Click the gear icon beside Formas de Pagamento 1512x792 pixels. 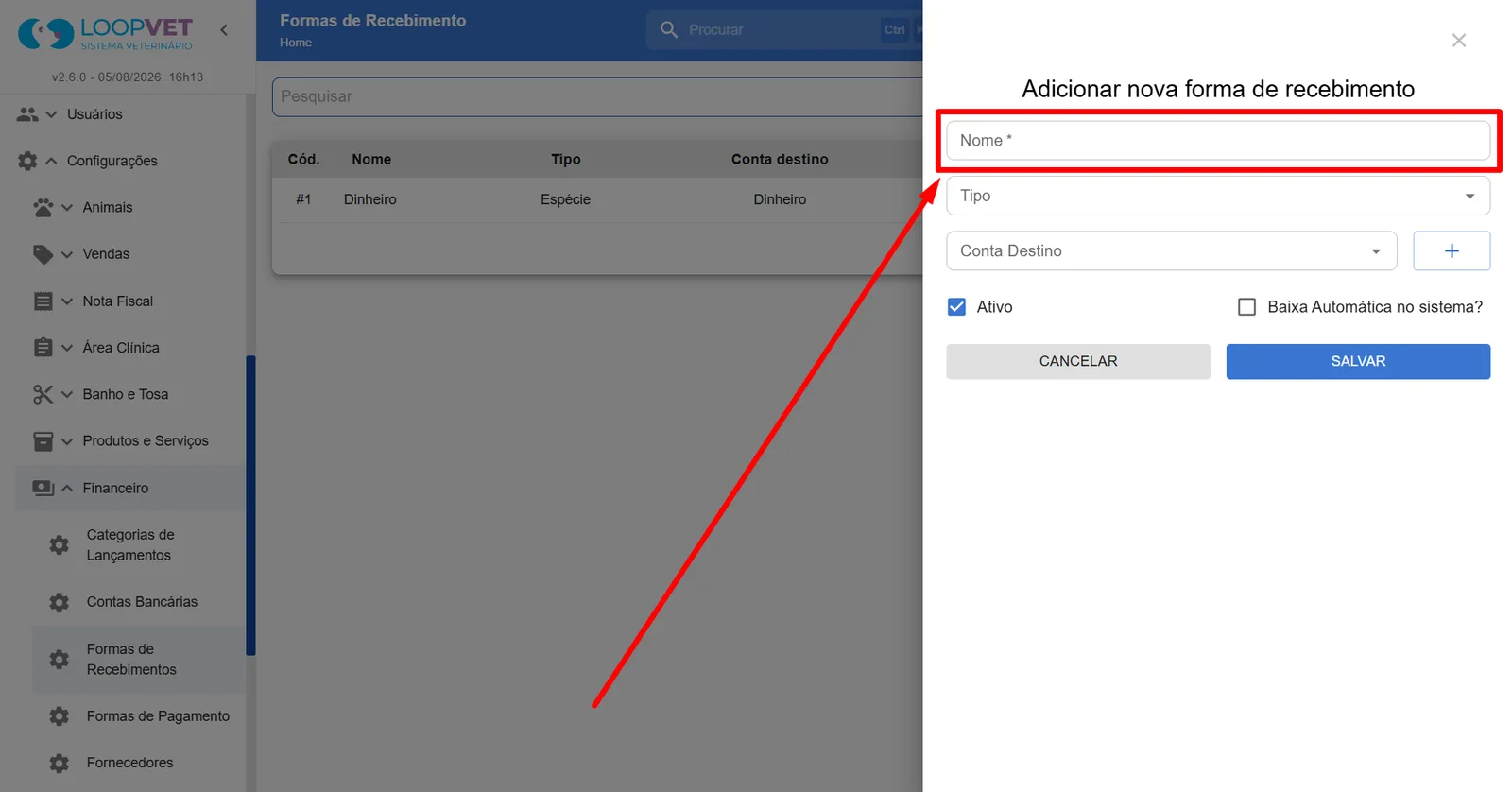tap(60, 716)
